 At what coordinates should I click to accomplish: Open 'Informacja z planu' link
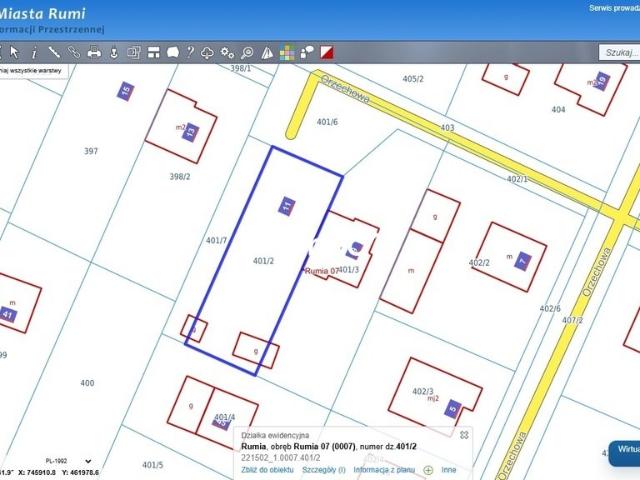pos(384,470)
